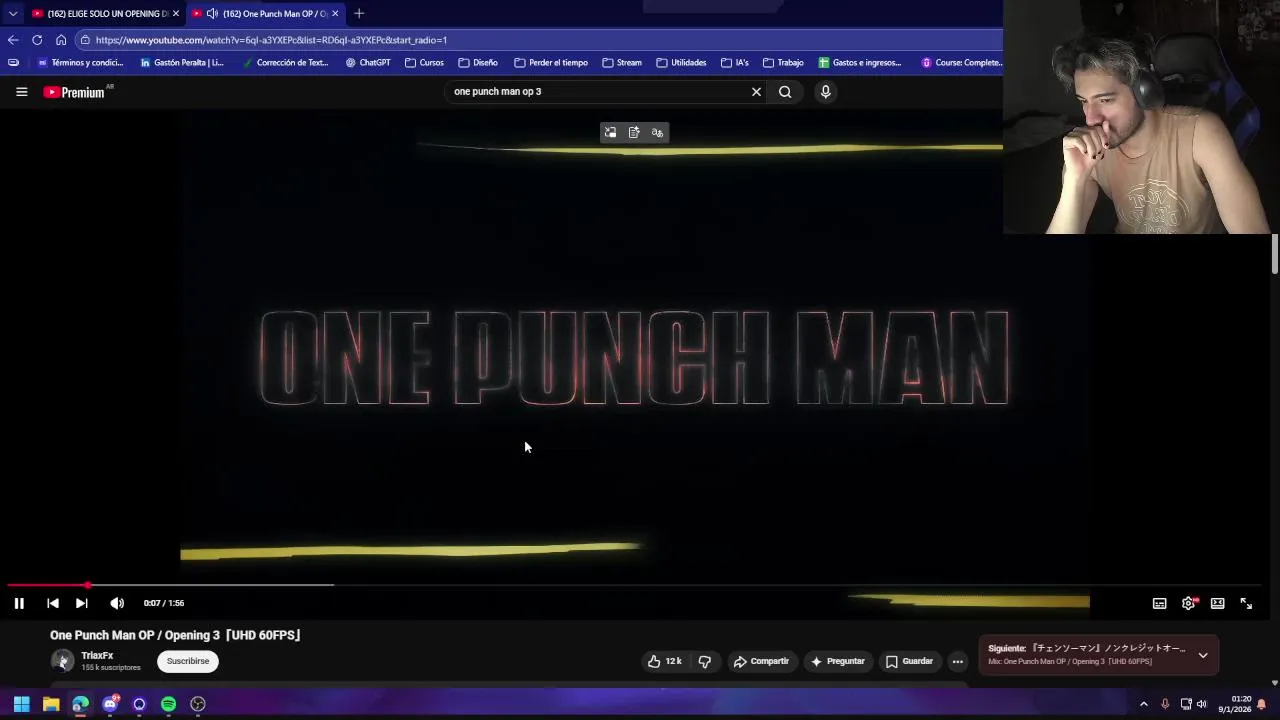This screenshot has height=720, width=1280.
Task: Open 'Course: Complete...' bookmark
Action: tap(962, 62)
